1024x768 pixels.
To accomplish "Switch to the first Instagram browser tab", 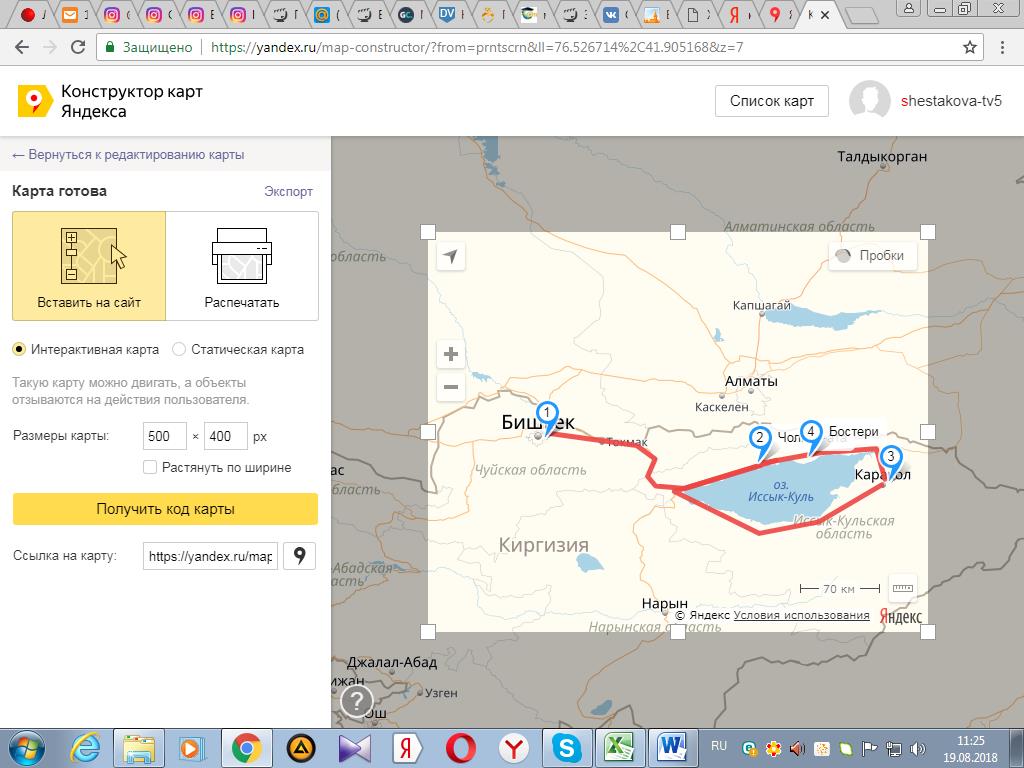I will pos(115,14).
